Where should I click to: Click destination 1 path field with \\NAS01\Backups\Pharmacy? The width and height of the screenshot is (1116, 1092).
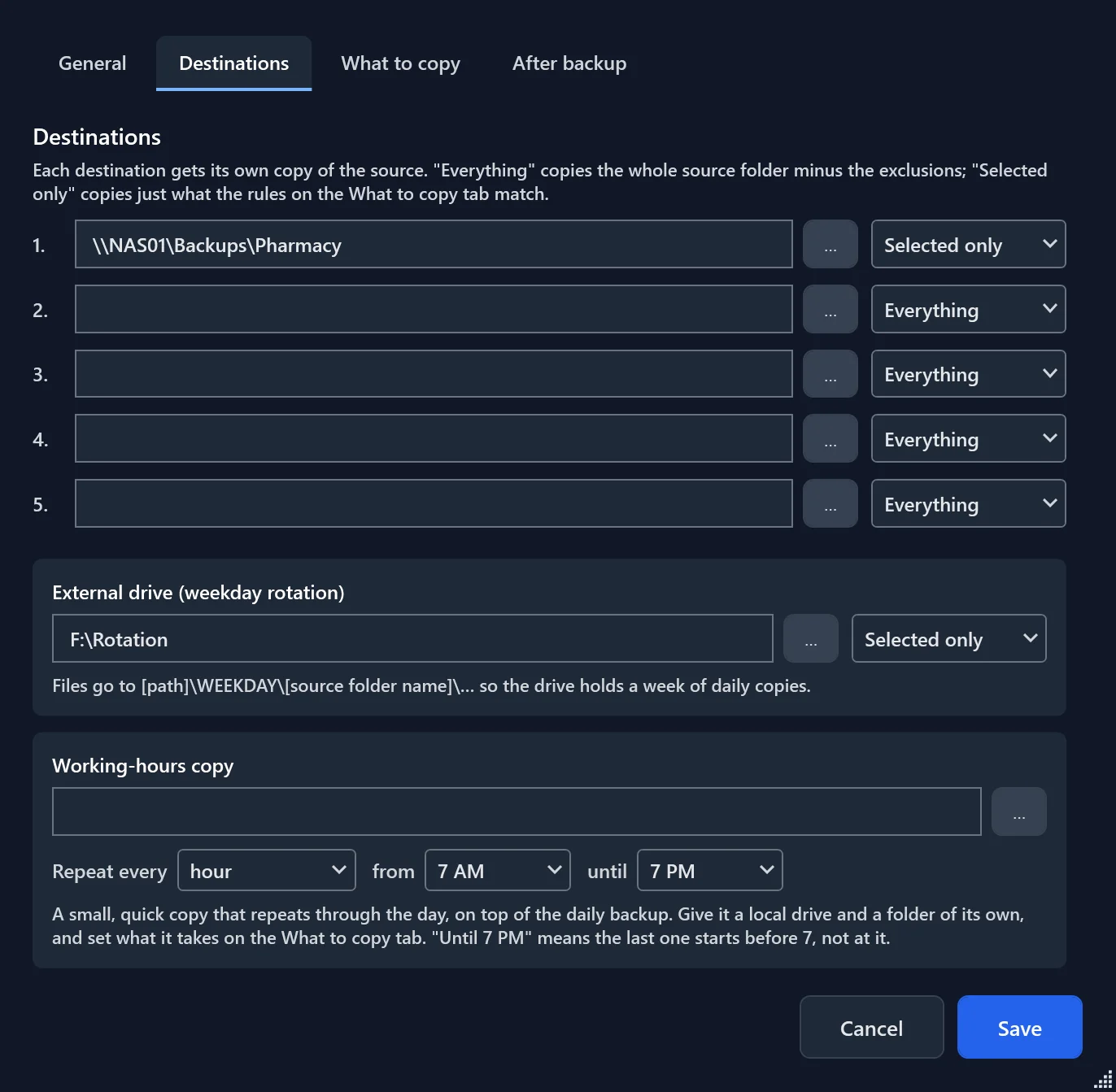[434, 244]
